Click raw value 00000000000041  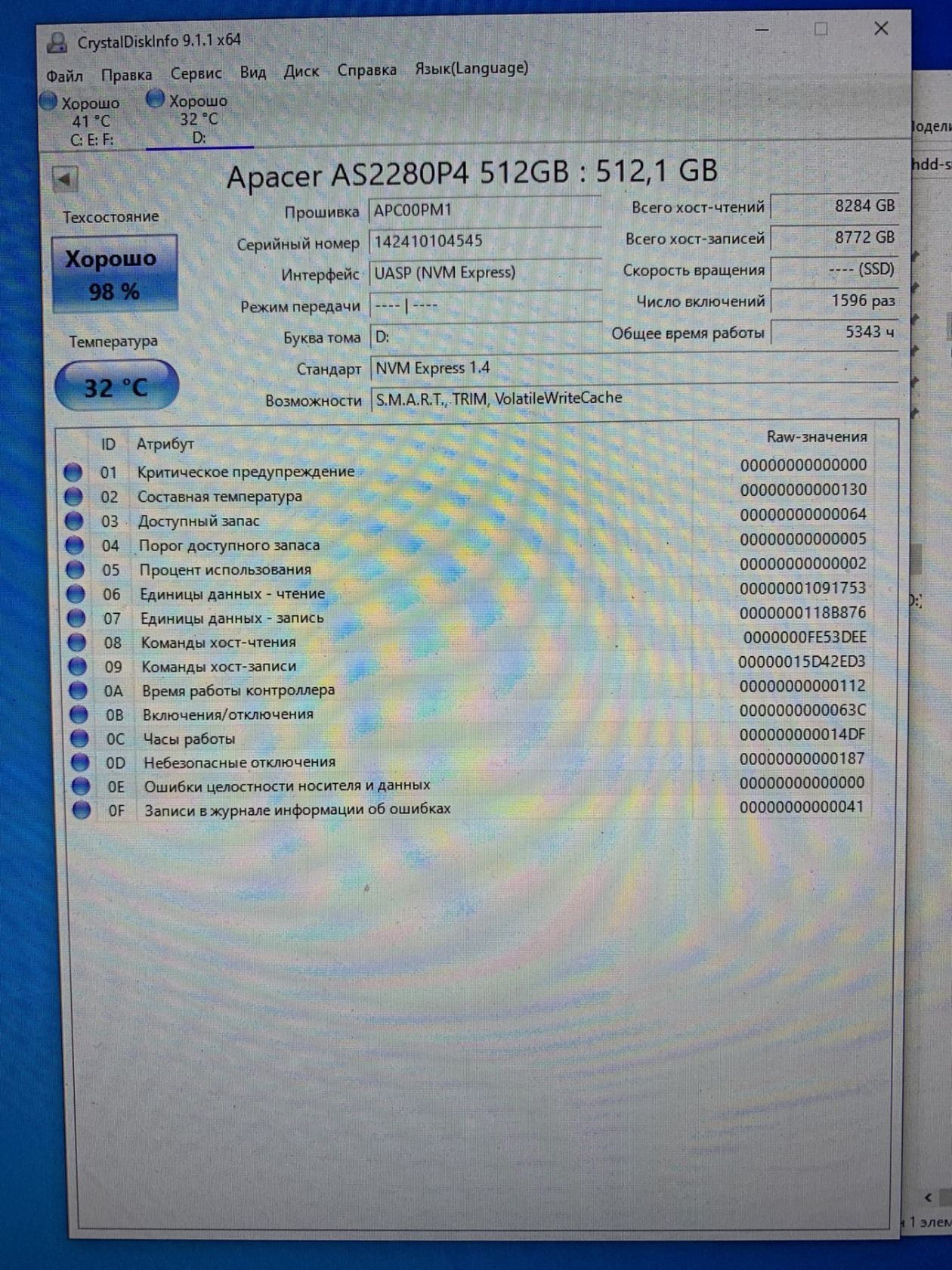pyautogui.click(x=802, y=807)
